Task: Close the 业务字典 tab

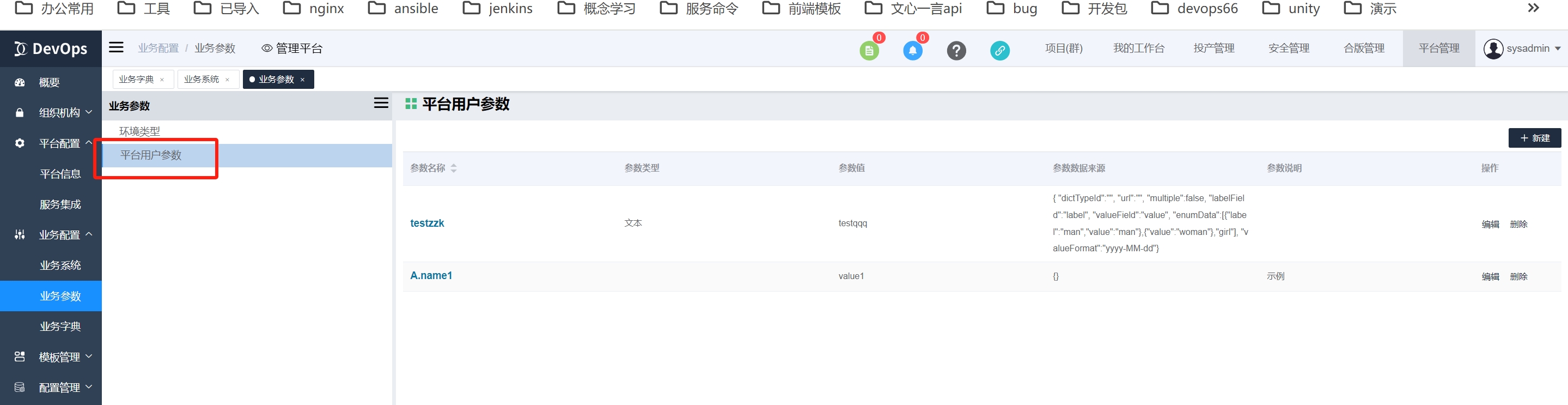Action: click(162, 80)
